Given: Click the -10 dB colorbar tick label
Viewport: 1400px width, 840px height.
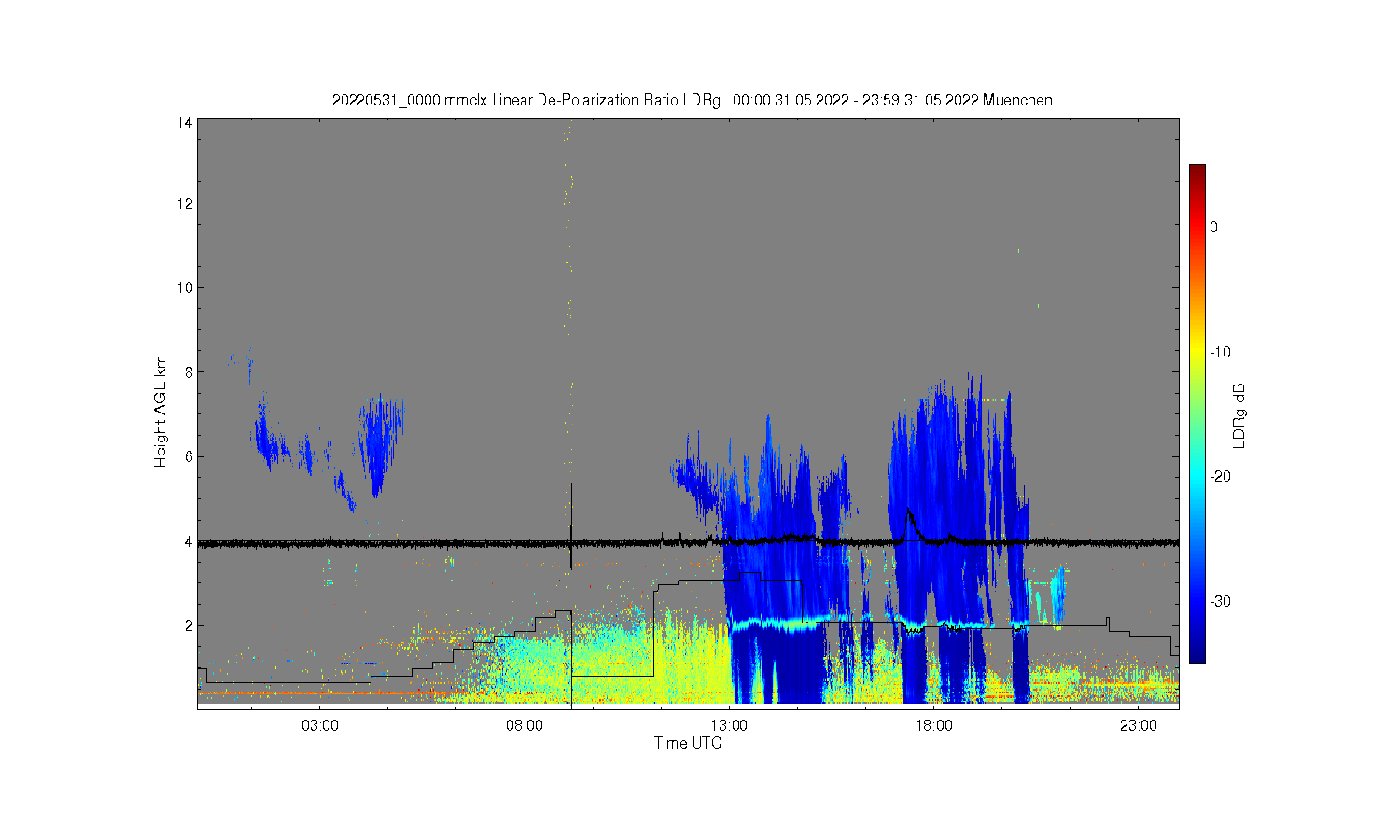Looking at the screenshot, I should click(1219, 352).
